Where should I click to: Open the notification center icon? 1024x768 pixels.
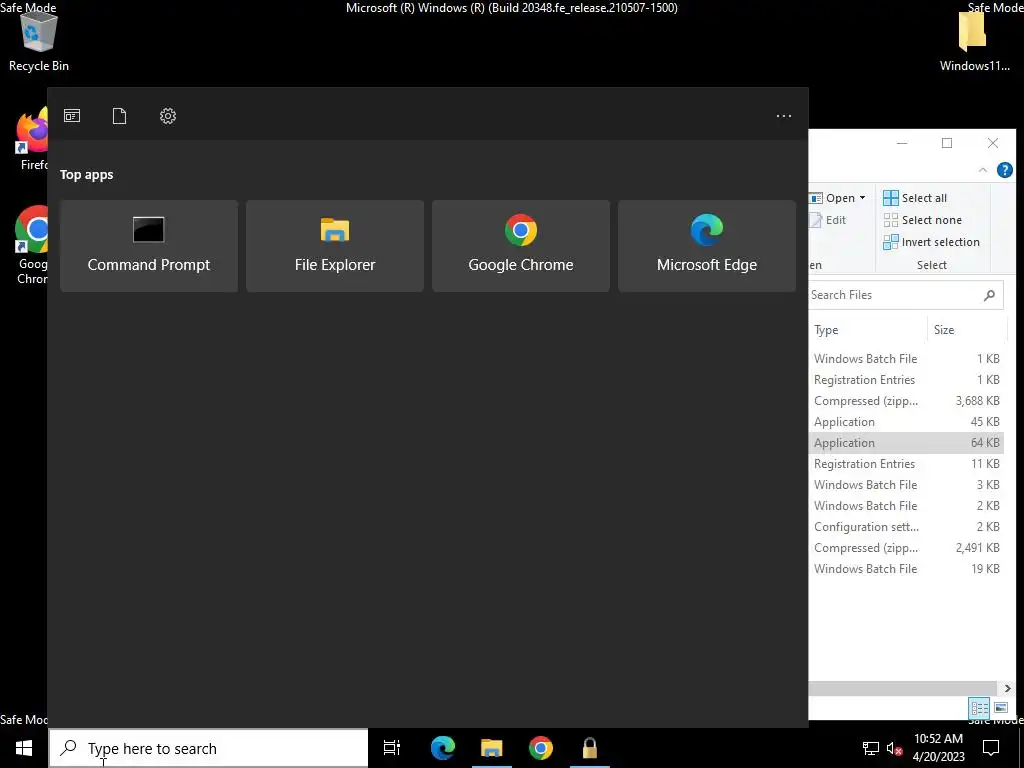[x=991, y=748]
